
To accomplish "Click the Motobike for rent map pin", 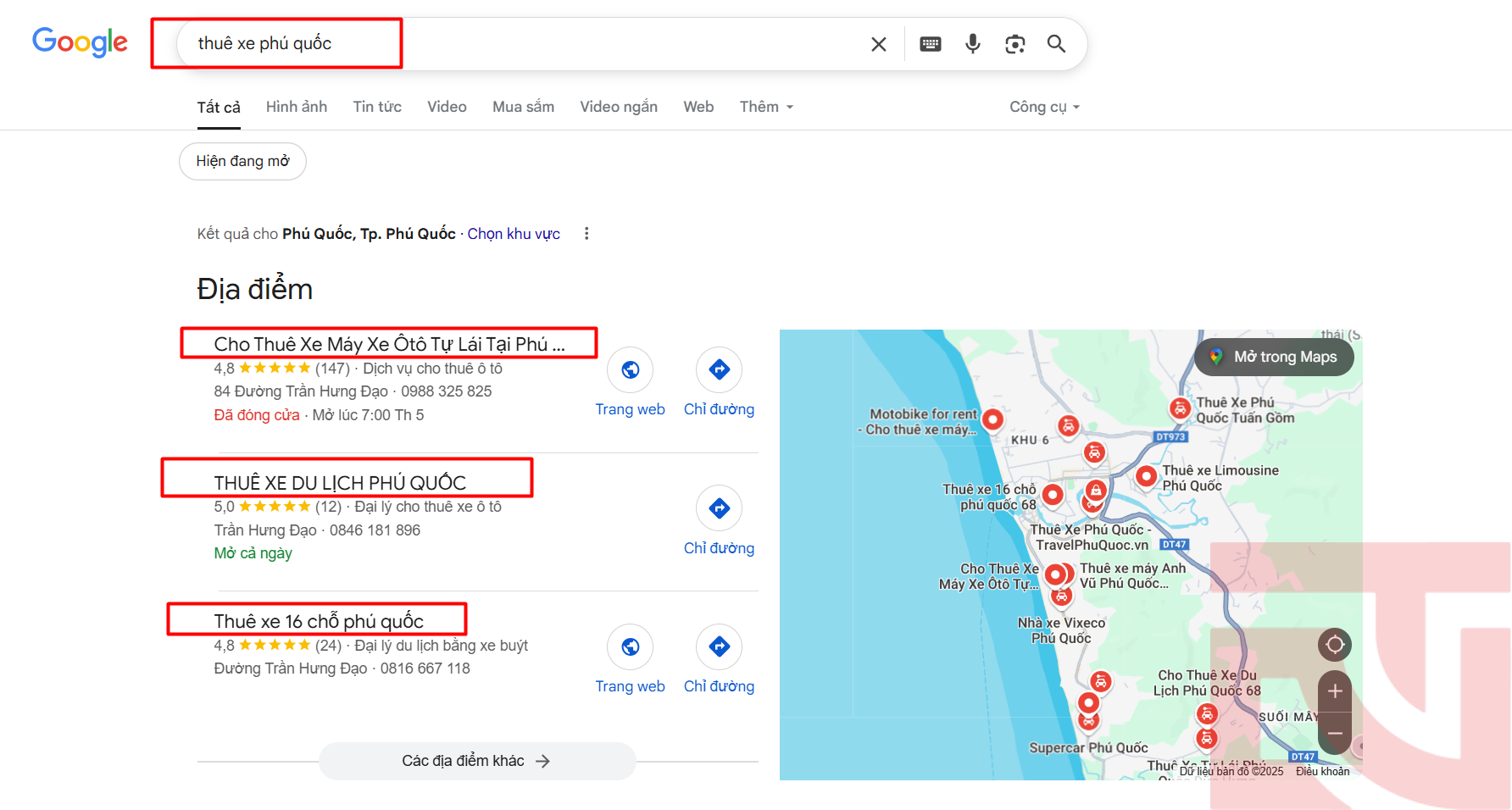I will tap(992, 419).
